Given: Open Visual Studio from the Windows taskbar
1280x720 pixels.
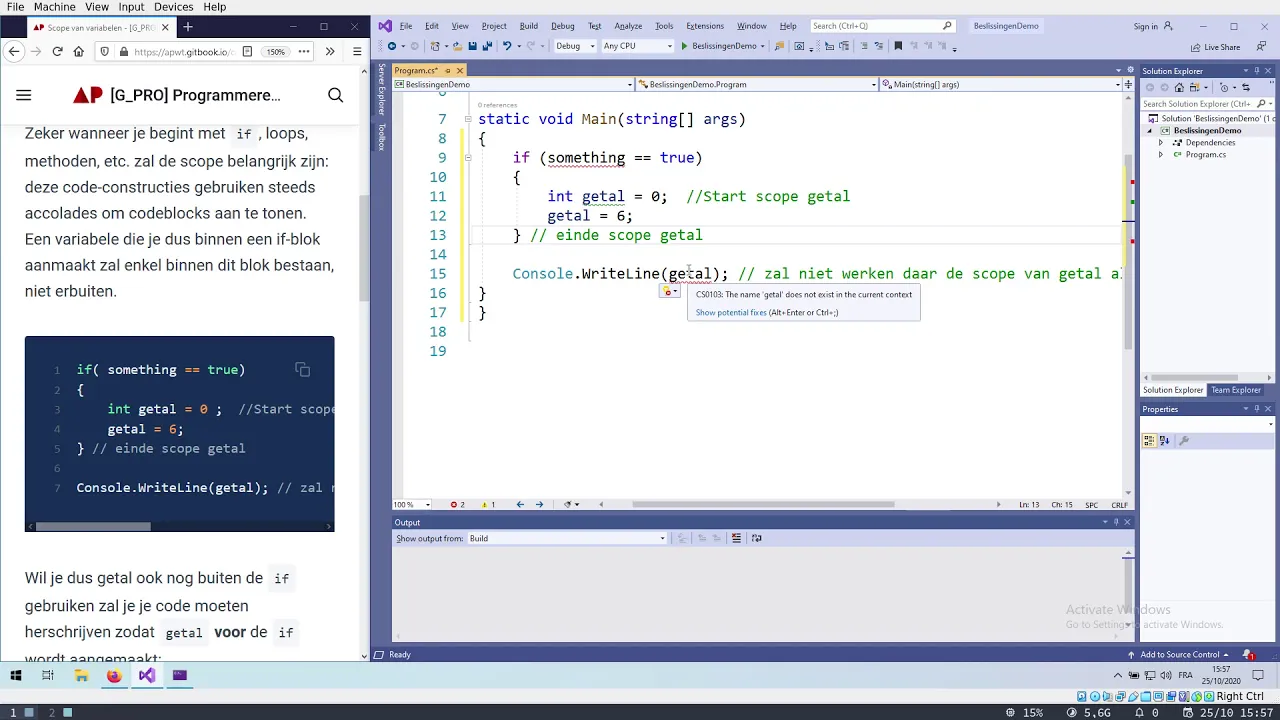Looking at the screenshot, I should click(147, 676).
